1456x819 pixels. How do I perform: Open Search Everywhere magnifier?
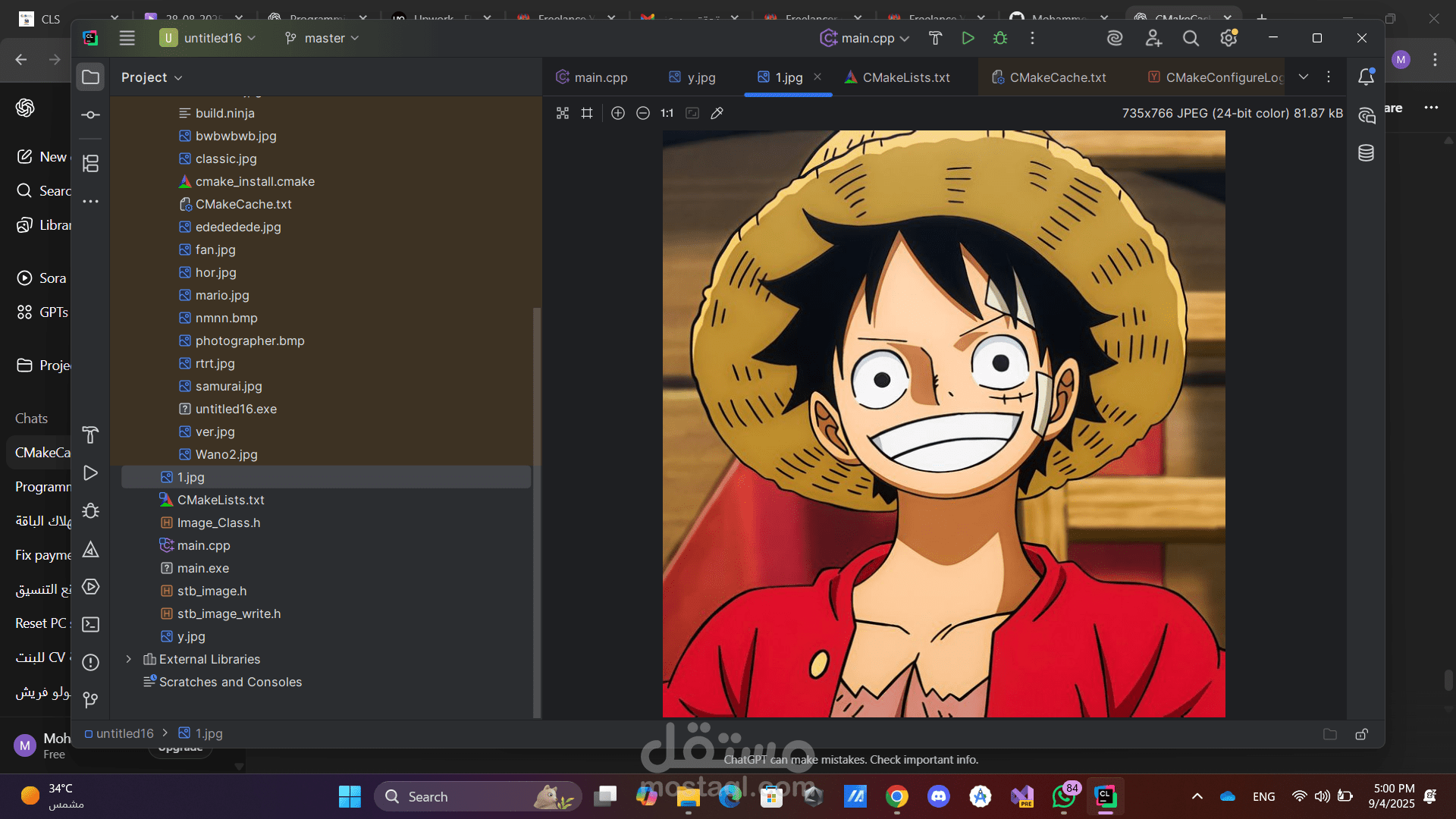click(x=1191, y=38)
